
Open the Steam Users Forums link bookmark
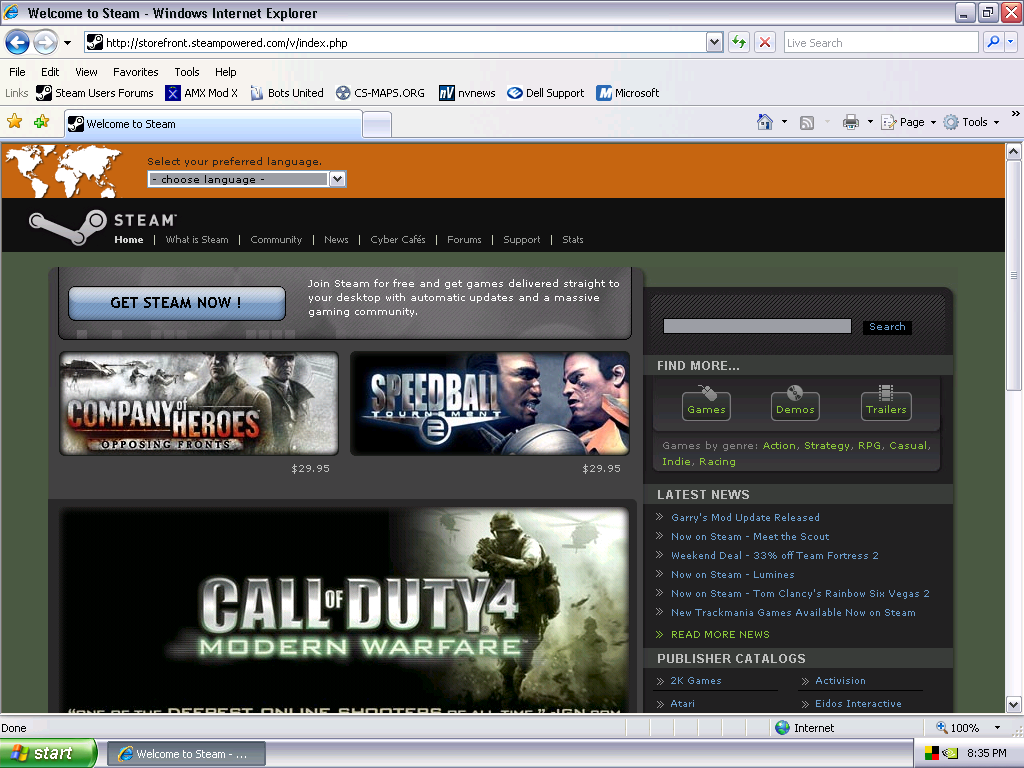click(95, 93)
